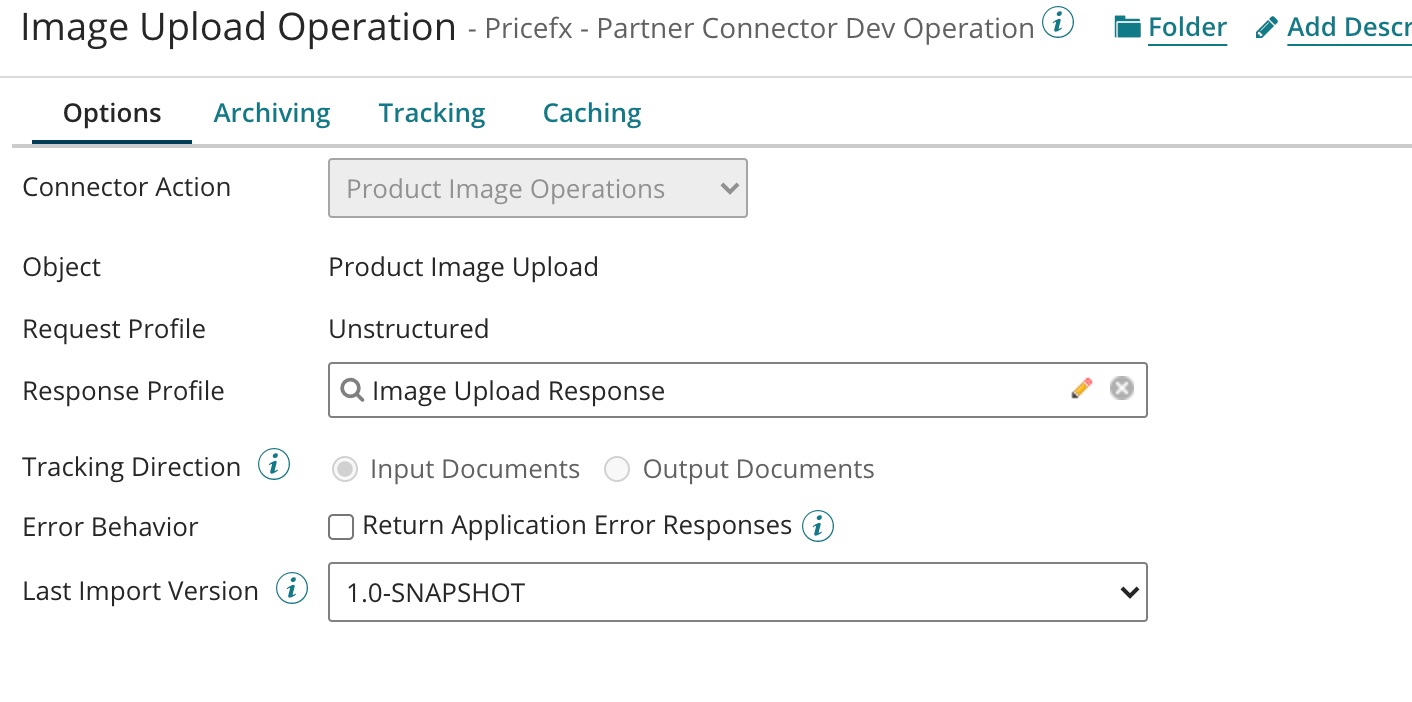Click pencil icon beside Add Description
Viewport: 1412px width, 702px height.
click(1266, 28)
